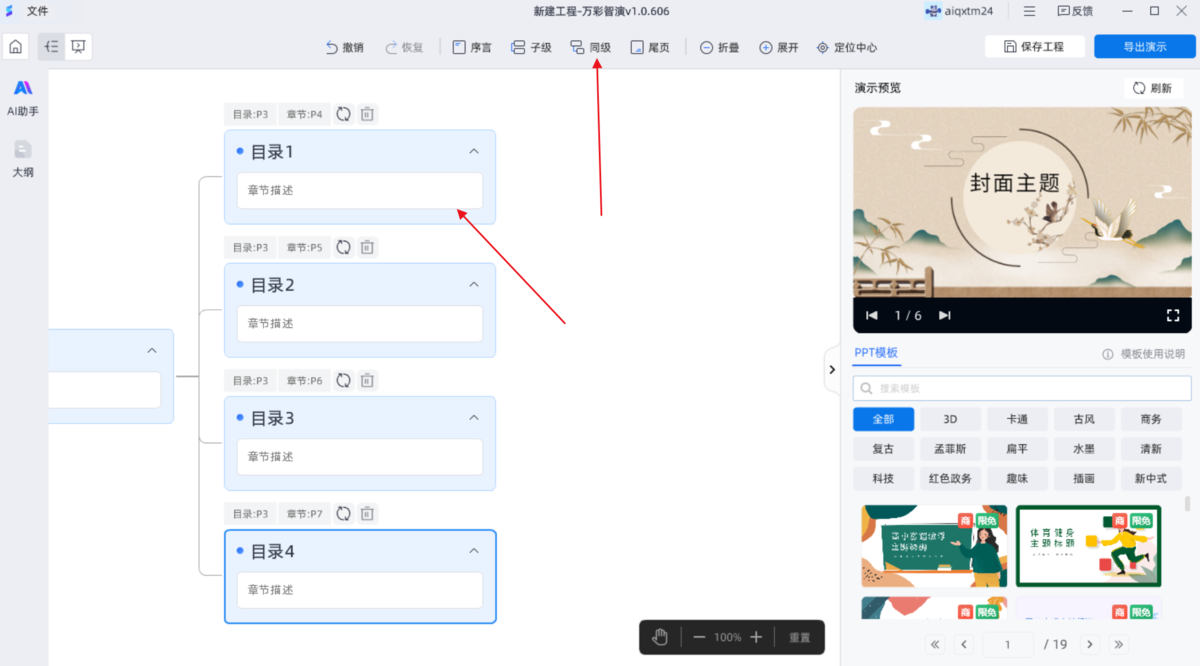The width and height of the screenshot is (1200, 666).
Task: Add a 尾页 ending page
Action: coord(650,47)
